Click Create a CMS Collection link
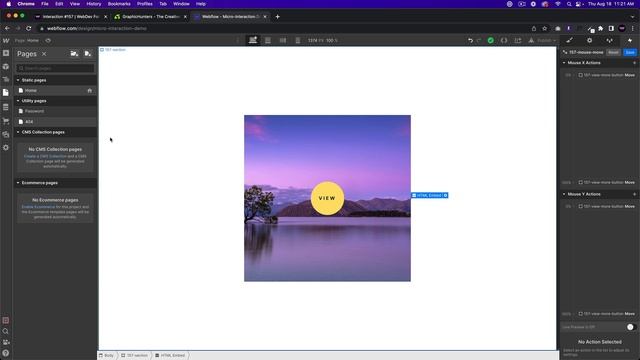Screen dimensions: 640x360 [x=45, y=156]
